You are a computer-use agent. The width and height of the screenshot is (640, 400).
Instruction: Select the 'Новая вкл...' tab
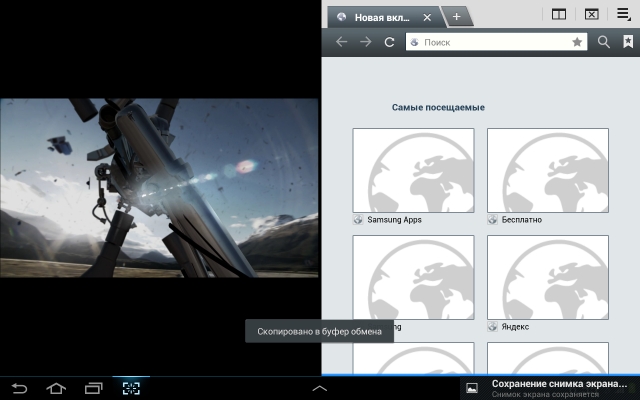pos(382,17)
